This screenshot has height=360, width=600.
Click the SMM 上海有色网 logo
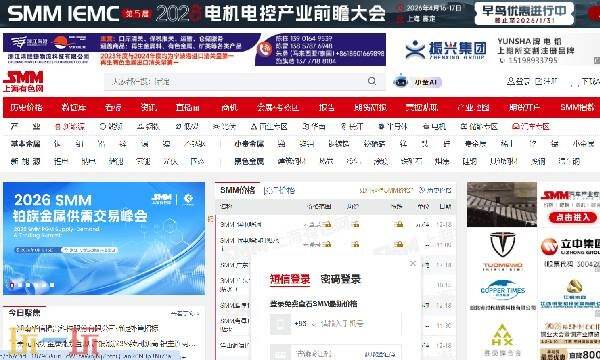pos(23,81)
